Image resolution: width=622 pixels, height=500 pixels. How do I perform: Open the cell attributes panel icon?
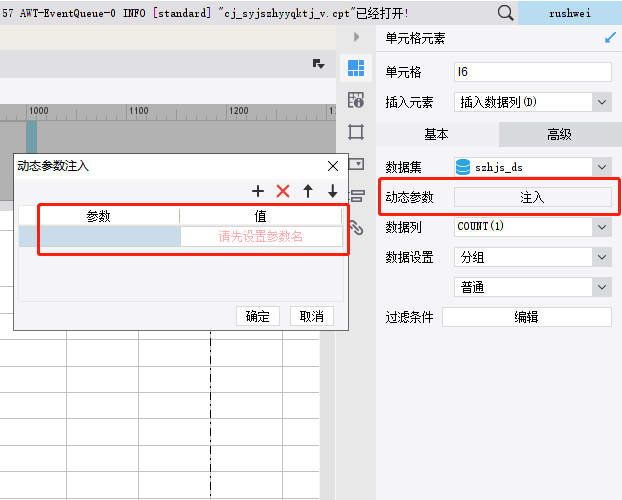[356, 100]
